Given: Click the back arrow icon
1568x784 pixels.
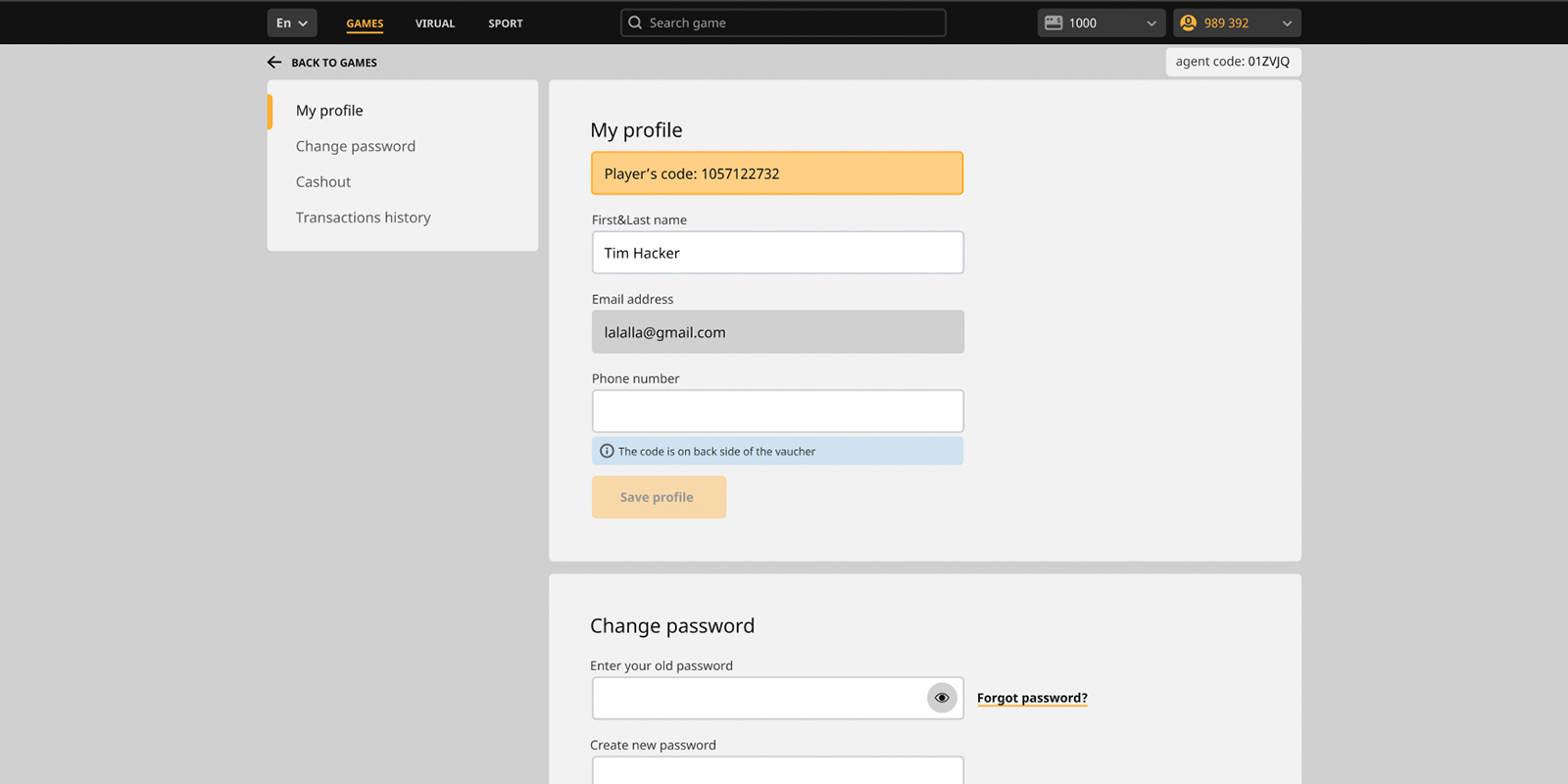Looking at the screenshot, I should (274, 62).
